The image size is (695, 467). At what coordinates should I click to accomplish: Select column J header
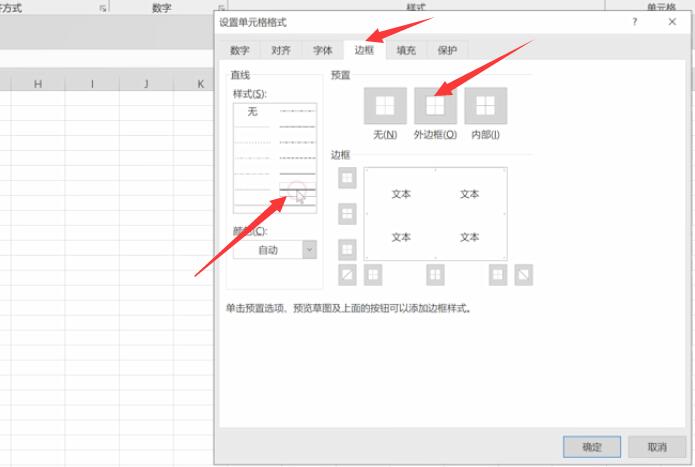tap(146, 84)
